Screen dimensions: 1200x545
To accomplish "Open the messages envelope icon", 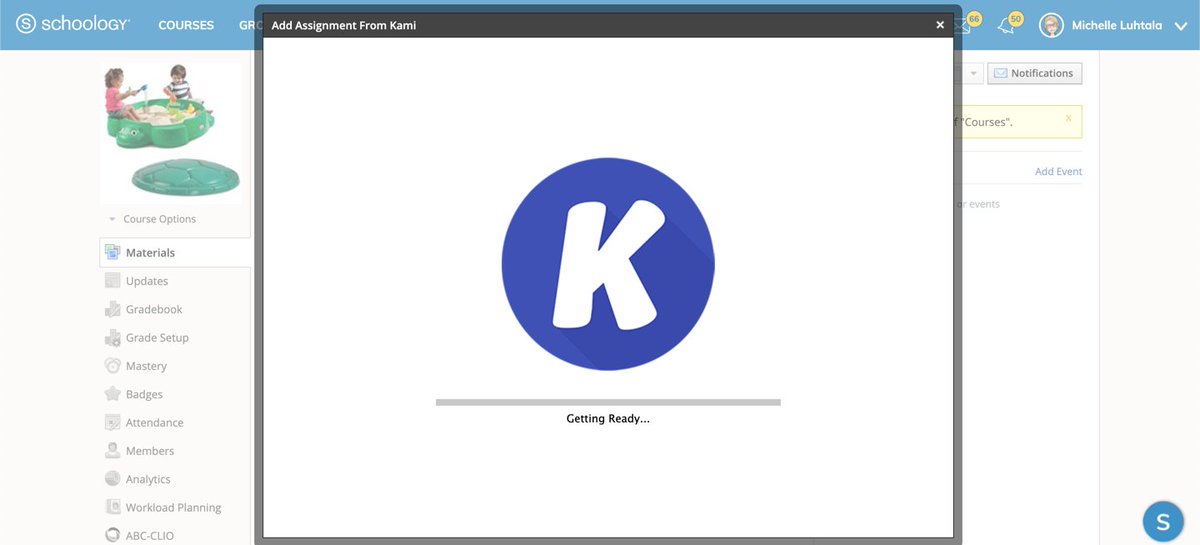I will (x=963, y=26).
